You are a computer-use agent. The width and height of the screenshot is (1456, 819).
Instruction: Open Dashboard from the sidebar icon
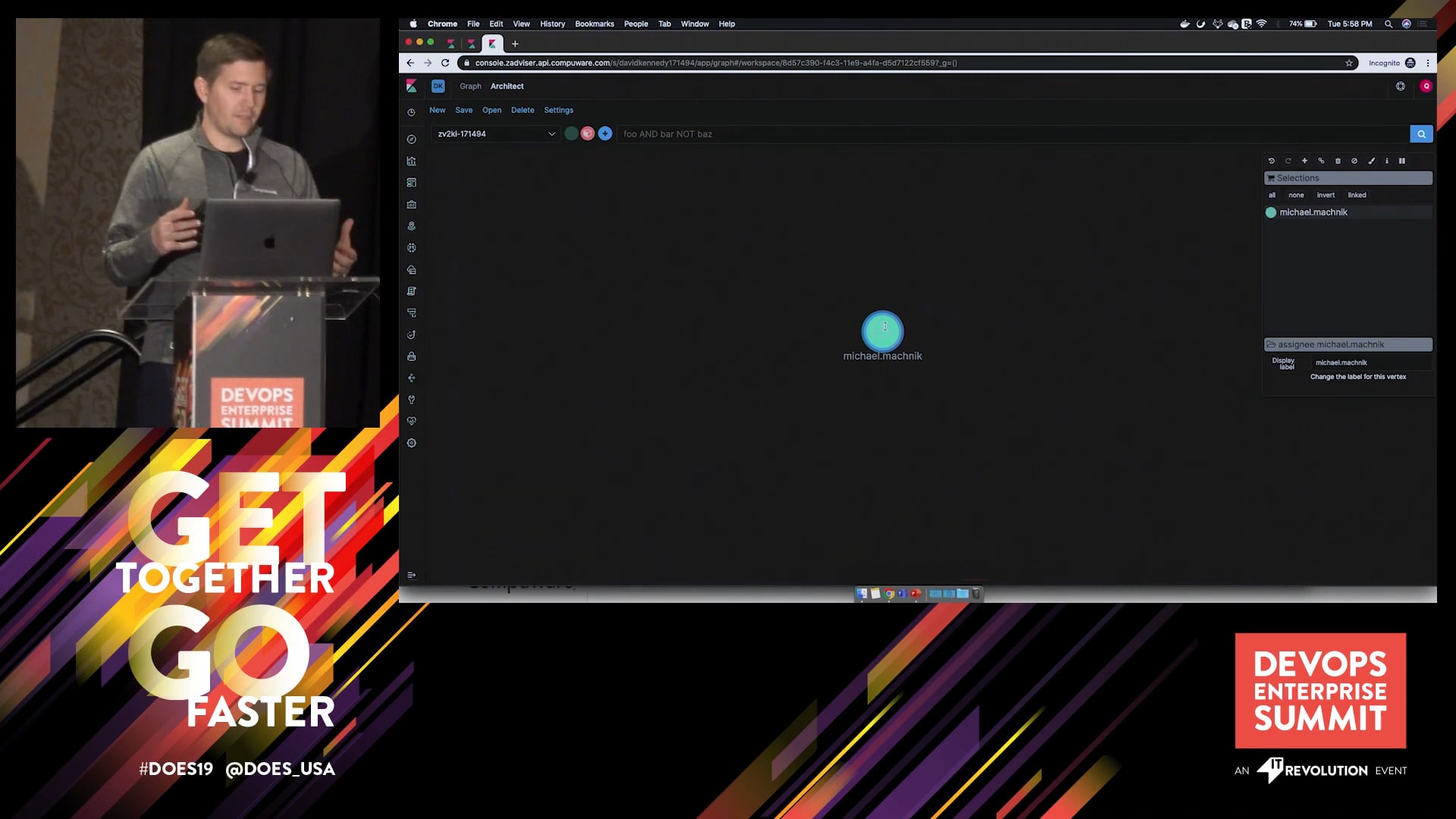(411, 183)
